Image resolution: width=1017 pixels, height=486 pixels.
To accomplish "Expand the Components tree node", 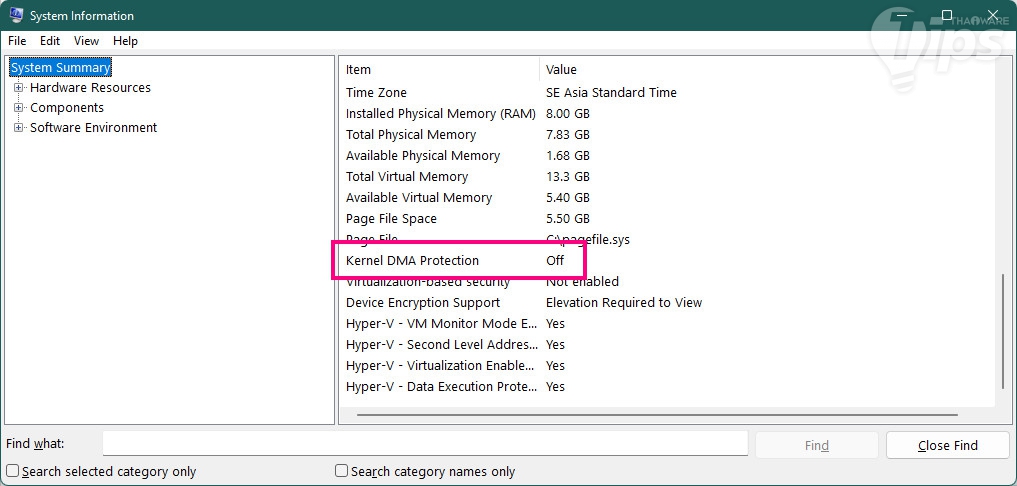I will (18, 108).
